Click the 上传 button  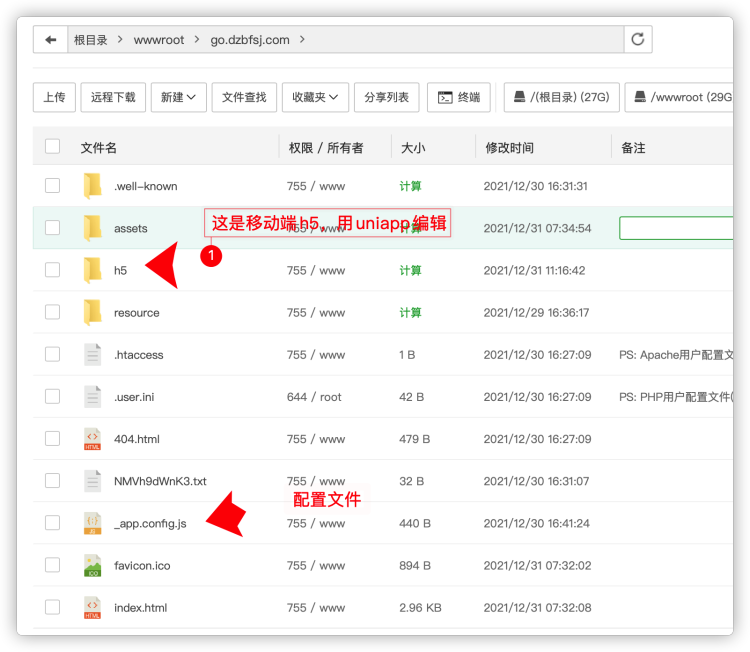coord(54,97)
